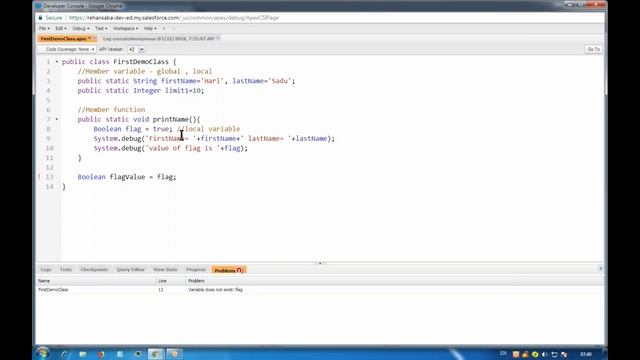
Task: Open the API Version dropdown arrow
Action: 142,49
